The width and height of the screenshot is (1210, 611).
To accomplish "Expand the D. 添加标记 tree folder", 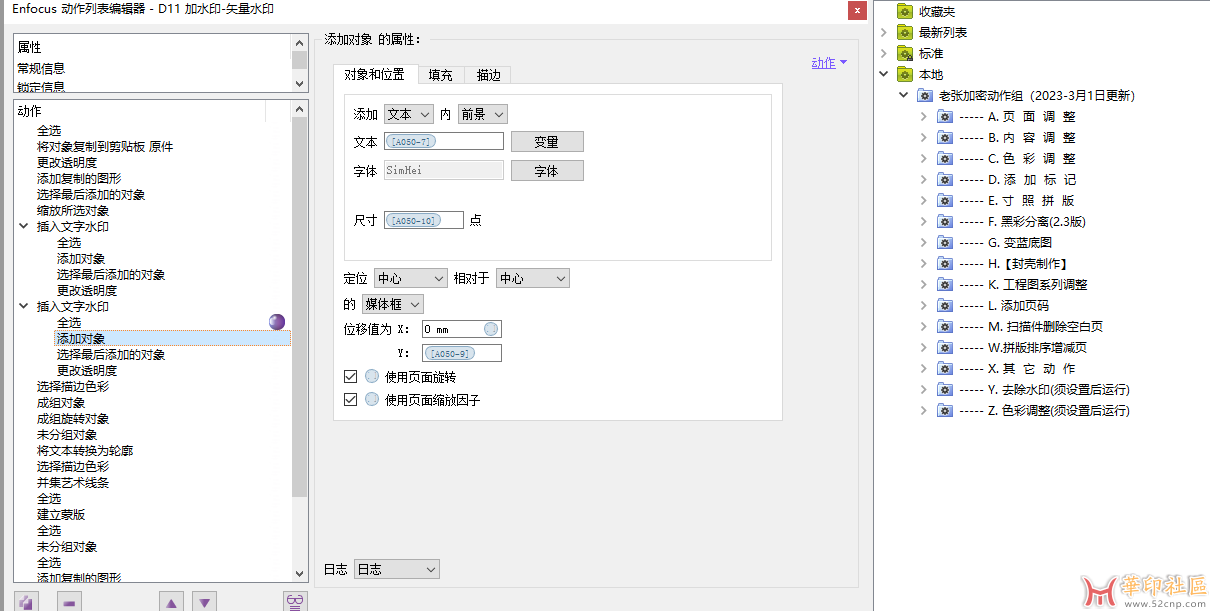I will pos(923,180).
